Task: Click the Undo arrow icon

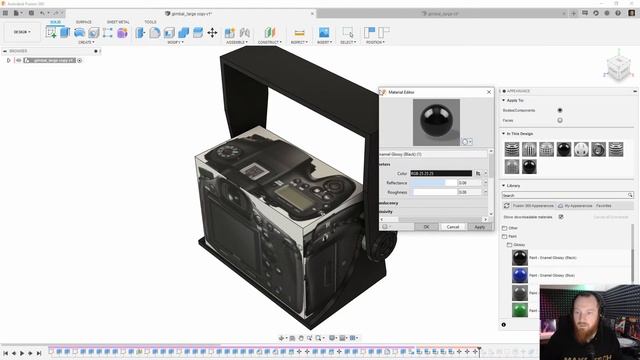Action: (x=42, y=13)
